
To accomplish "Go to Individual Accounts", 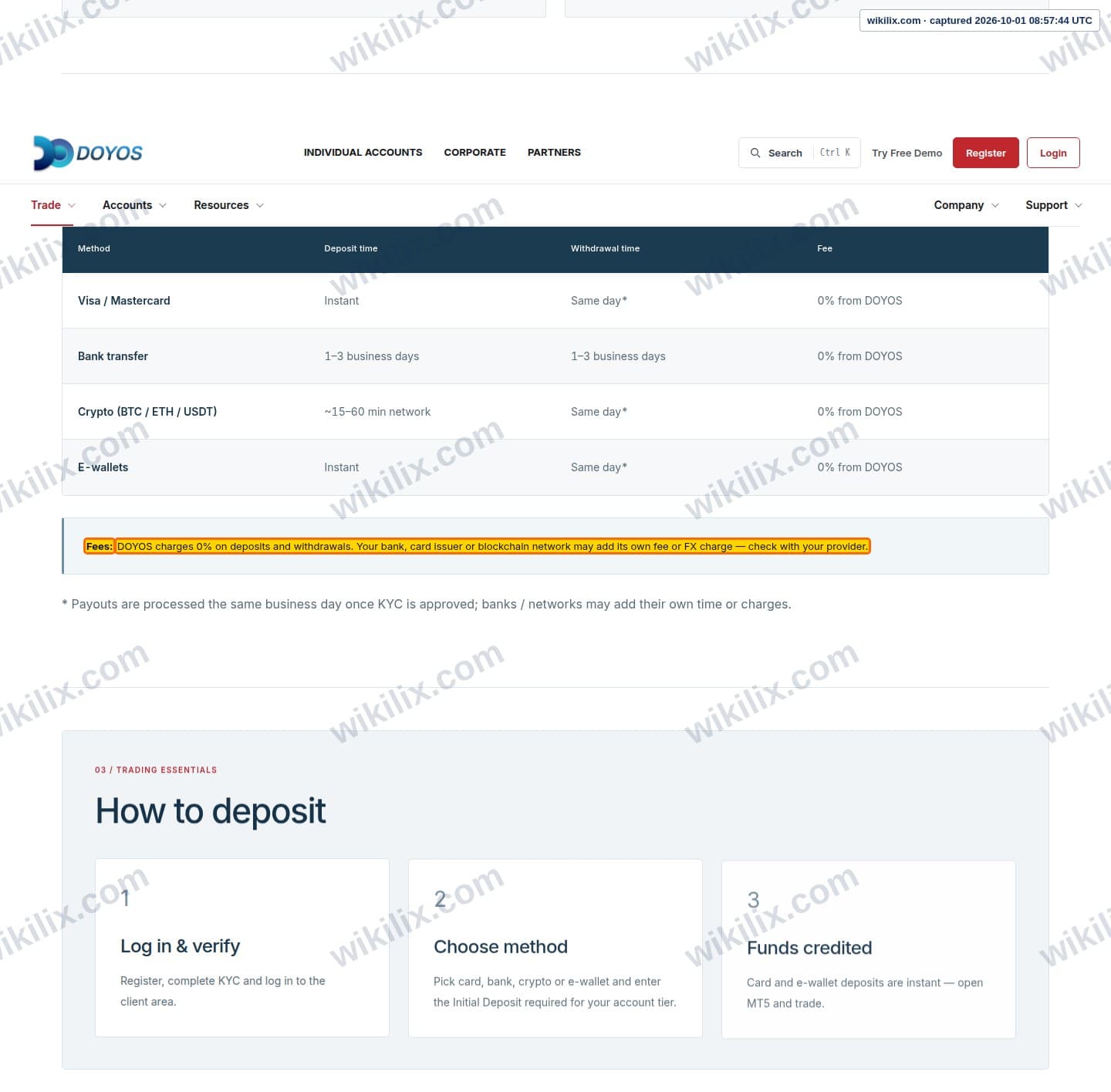I will [363, 153].
